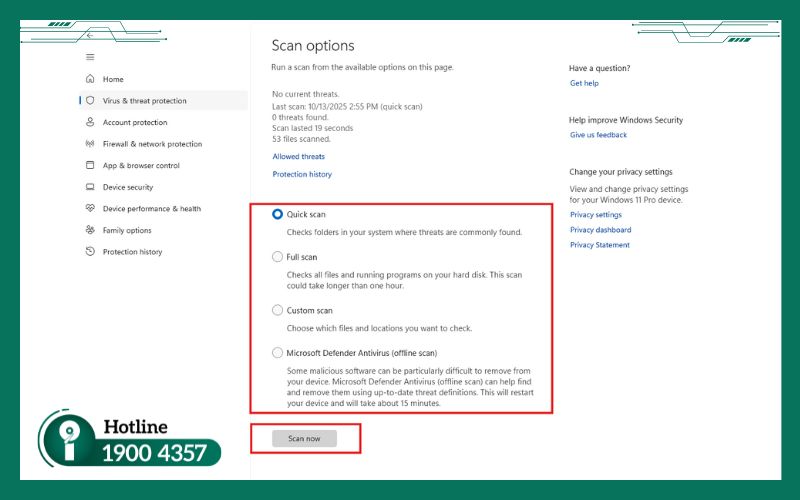The image size is (800, 500).
Task: Open the Allowed threats link
Action: [298, 157]
